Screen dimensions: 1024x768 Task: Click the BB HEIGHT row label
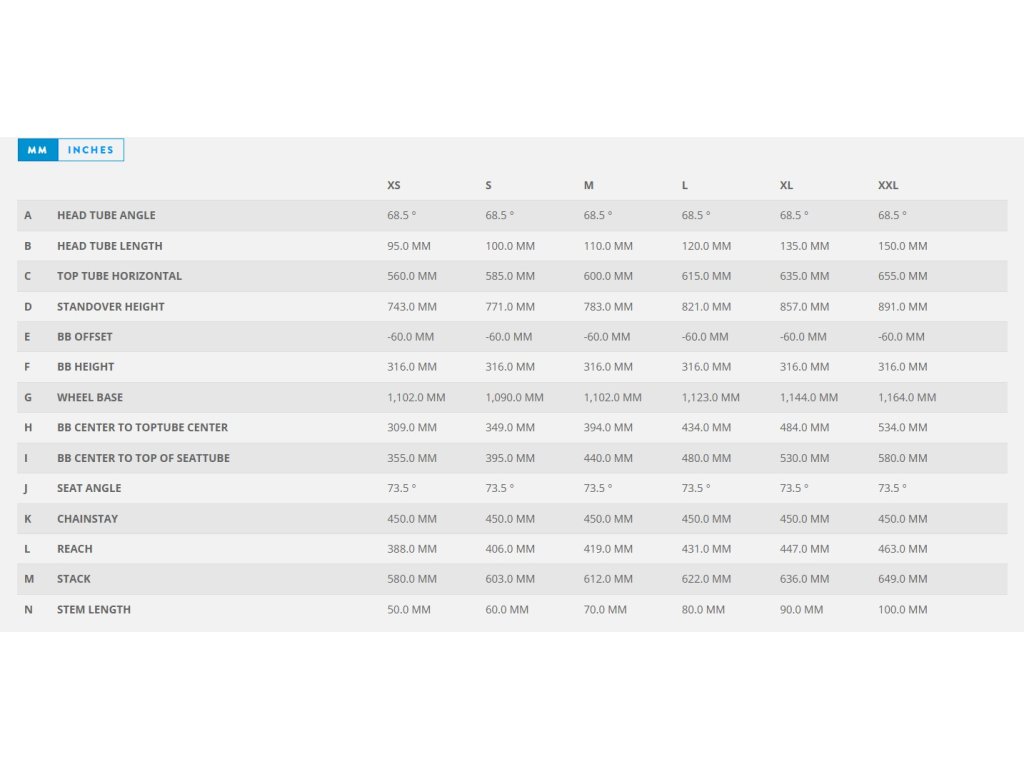[86, 367]
